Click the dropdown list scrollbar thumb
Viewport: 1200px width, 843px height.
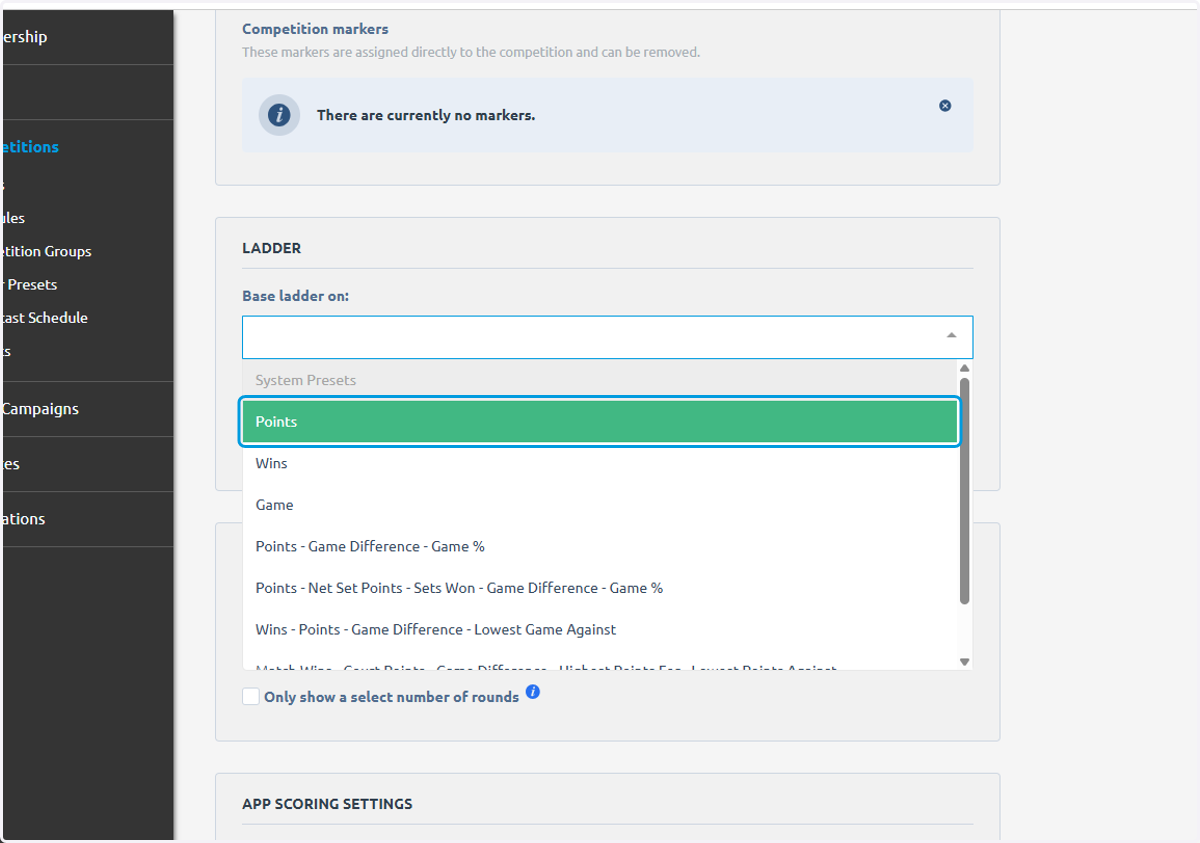point(964,491)
